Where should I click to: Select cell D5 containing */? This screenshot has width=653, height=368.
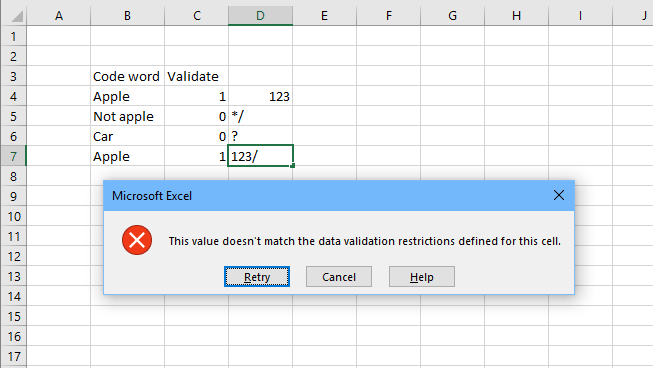260,116
